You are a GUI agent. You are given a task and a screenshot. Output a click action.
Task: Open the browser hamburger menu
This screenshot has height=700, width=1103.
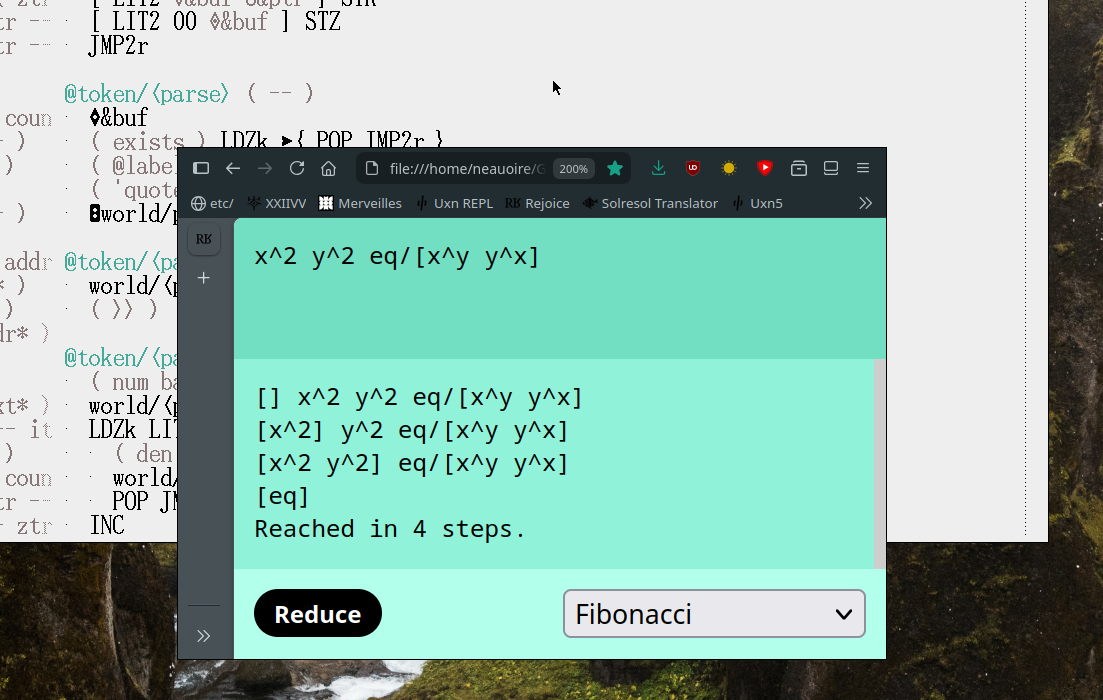[x=863, y=168]
